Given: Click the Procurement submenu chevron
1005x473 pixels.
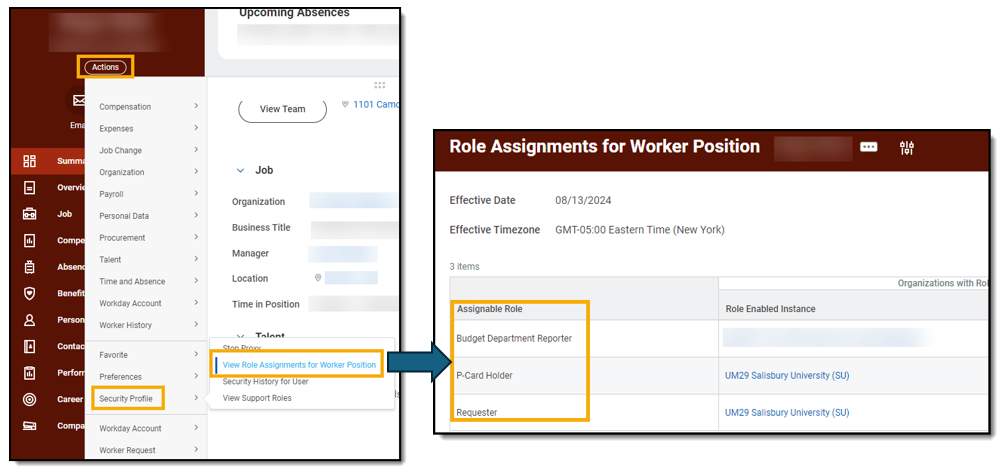Looking at the screenshot, I should pyautogui.click(x=196, y=237).
